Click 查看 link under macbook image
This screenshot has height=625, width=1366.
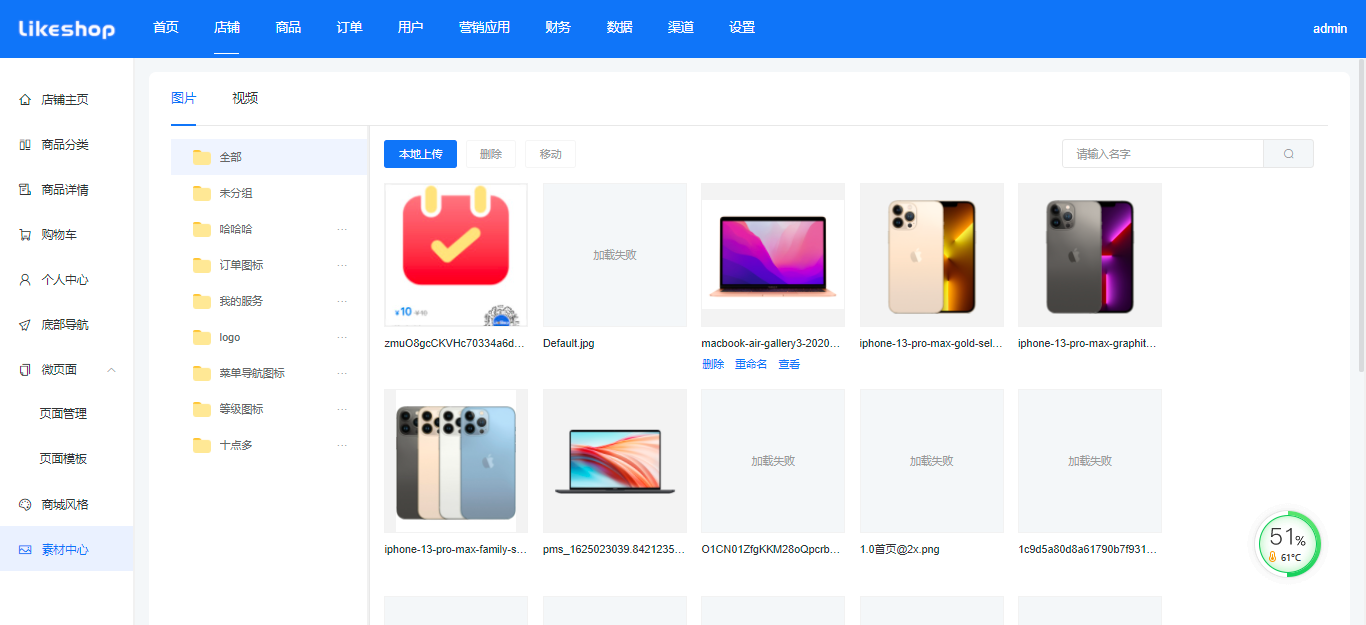pyautogui.click(x=789, y=365)
